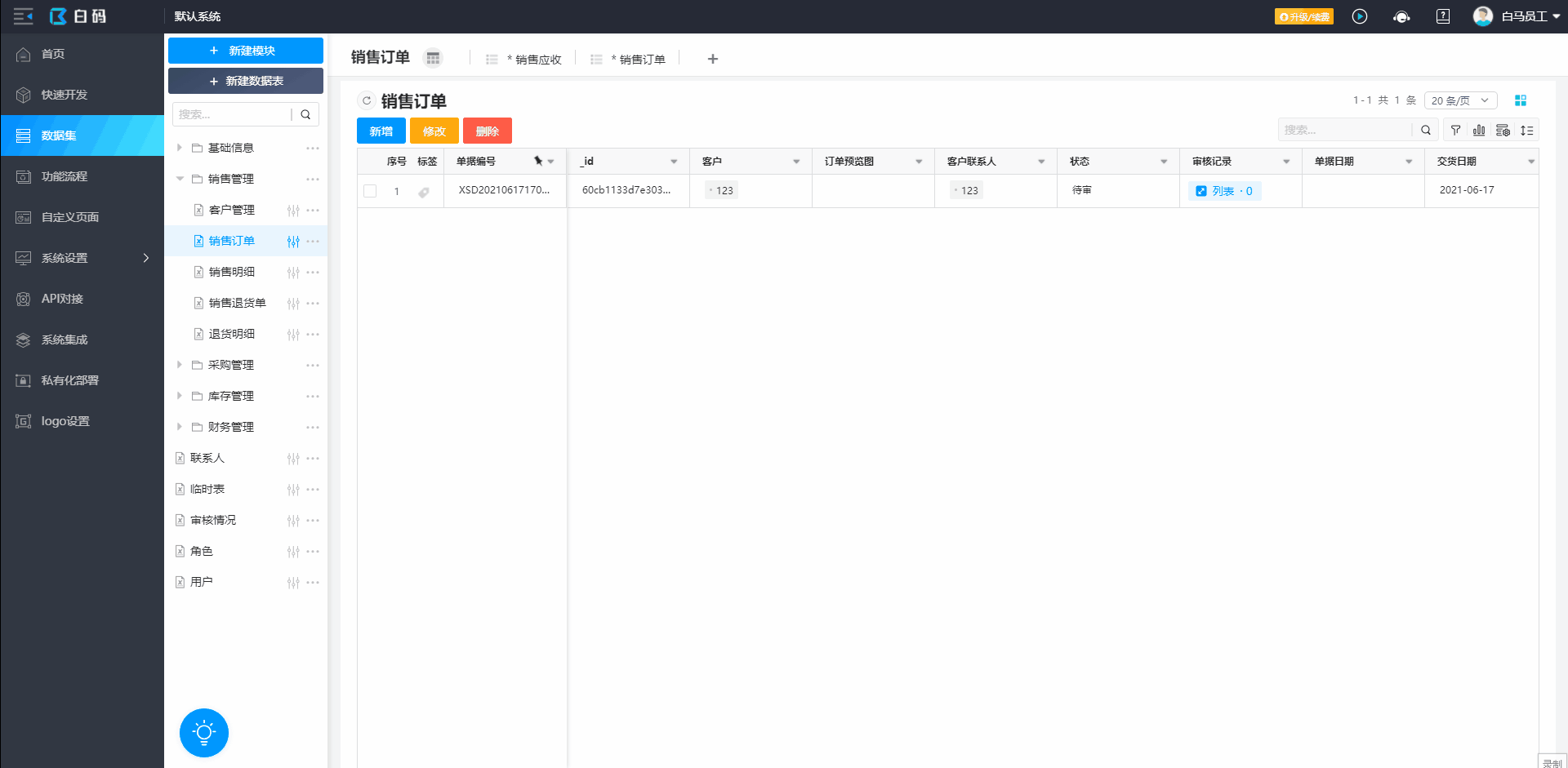Image resolution: width=1568 pixels, height=768 pixels.
Task: Click the red 删除 button
Action: point(488,131)
